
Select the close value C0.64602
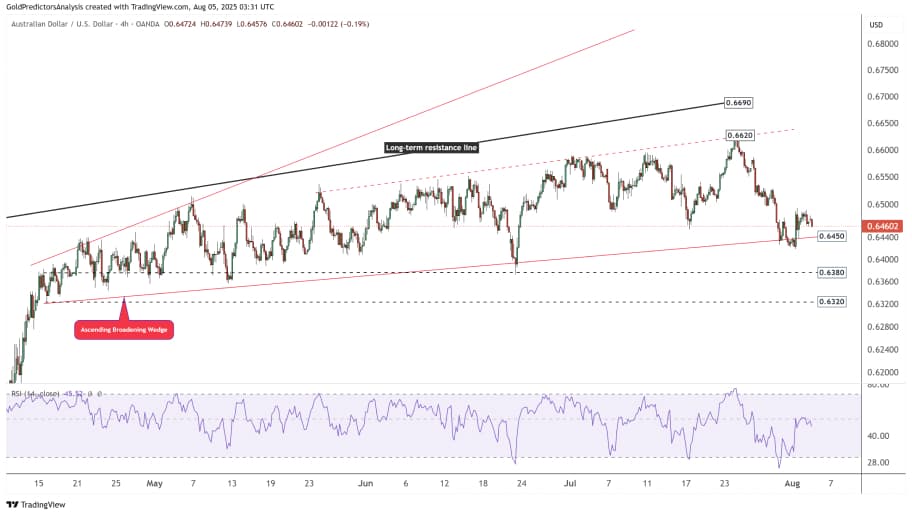pos(287,24)
